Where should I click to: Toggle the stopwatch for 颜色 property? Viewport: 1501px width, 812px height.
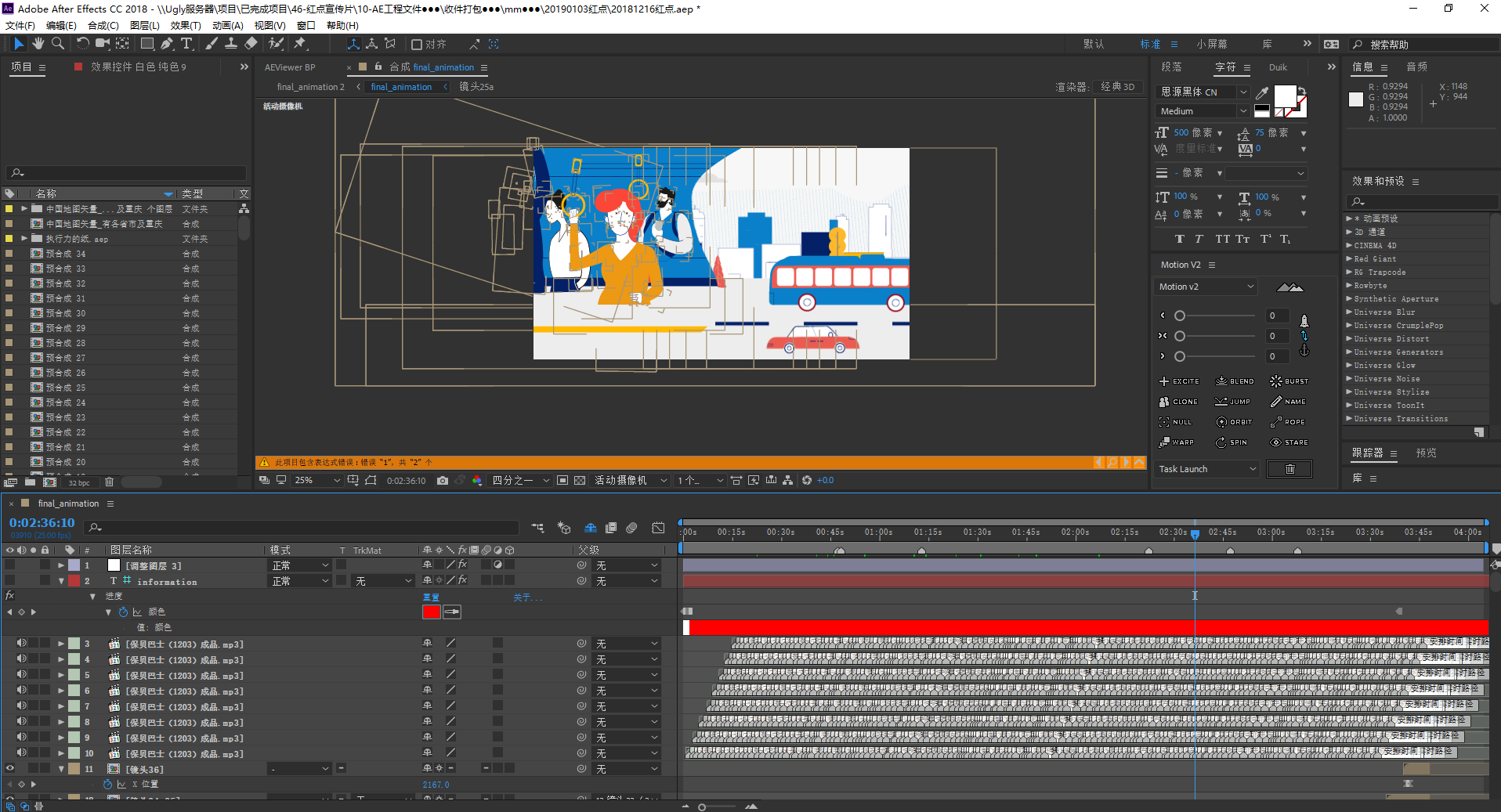tap(123, 612)
